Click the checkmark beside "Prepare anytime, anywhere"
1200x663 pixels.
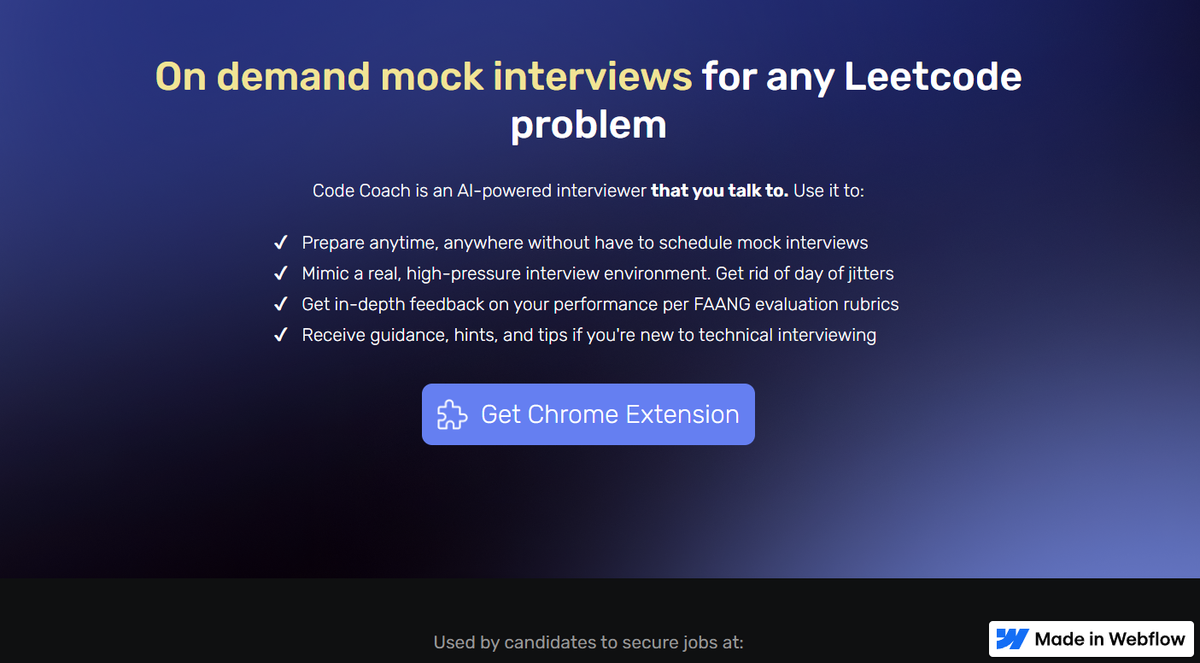[x=281, y=243]
